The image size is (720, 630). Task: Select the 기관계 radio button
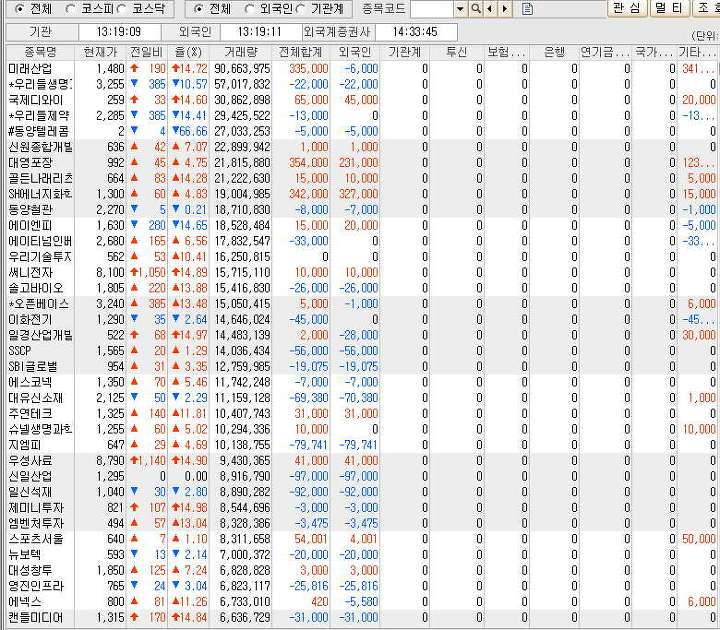point(301,9)
